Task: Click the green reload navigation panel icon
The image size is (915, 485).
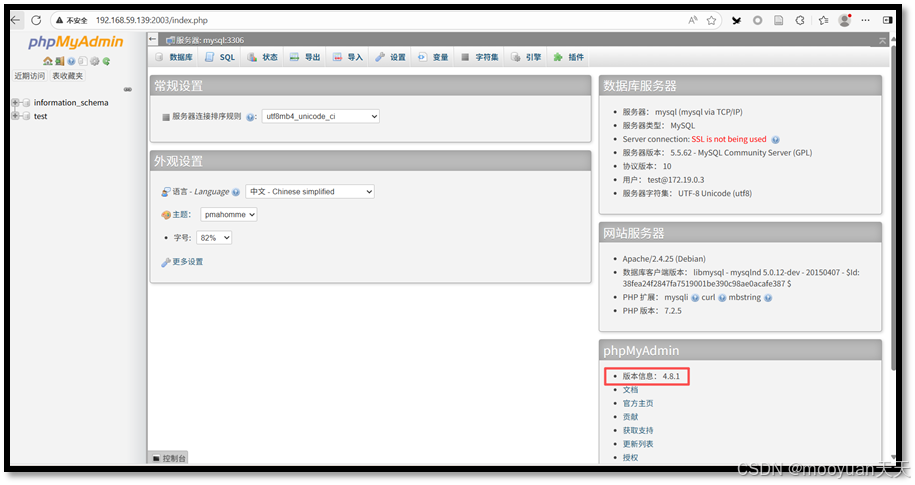Action: coord(106,61)
